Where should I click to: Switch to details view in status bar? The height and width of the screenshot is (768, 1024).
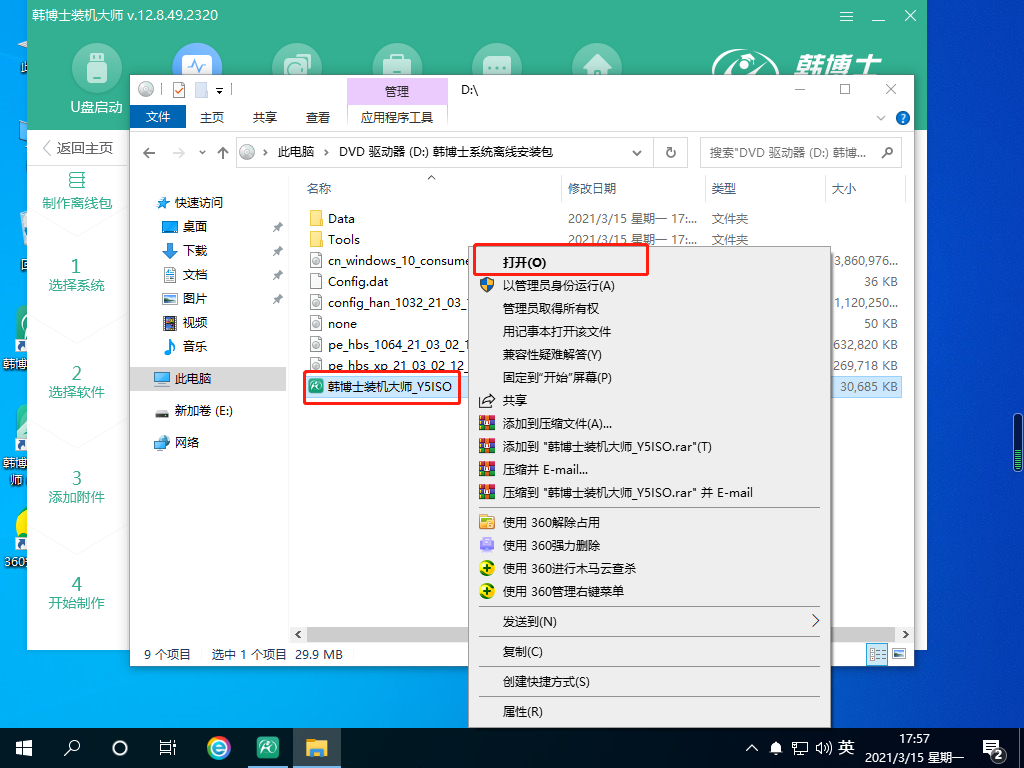[877, 654]
